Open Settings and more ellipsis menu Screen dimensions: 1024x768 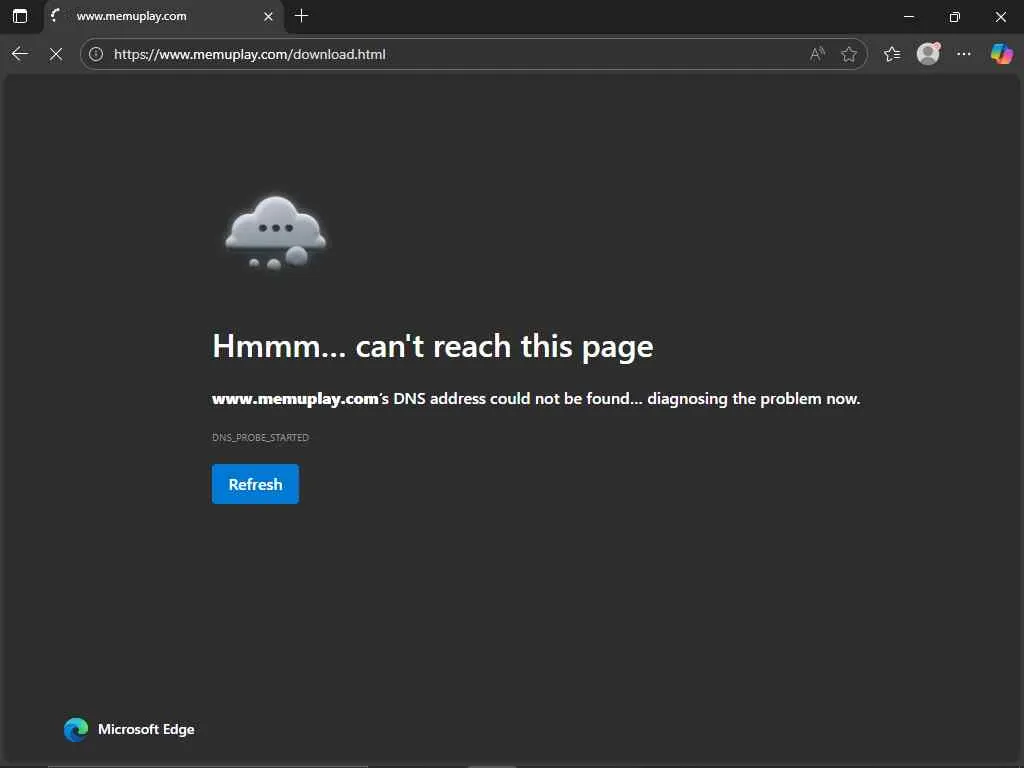tap(964, 54)
